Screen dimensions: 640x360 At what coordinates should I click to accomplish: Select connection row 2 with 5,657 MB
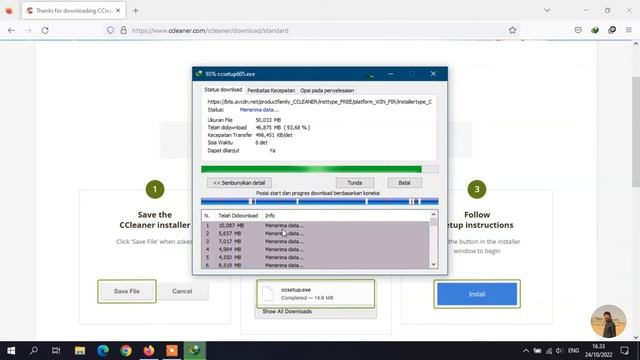coord(315,233)
